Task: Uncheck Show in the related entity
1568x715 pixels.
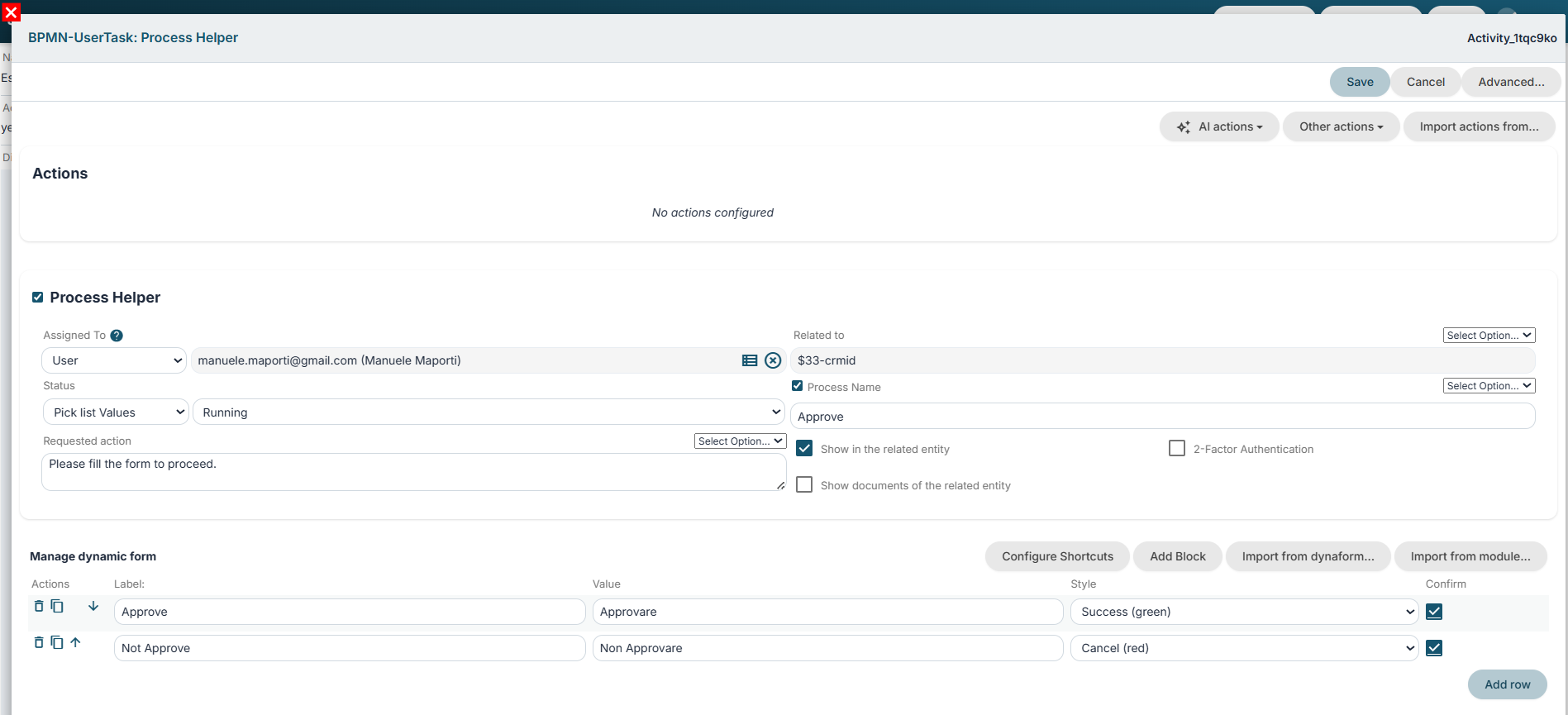Action: [x=804, y=448]
